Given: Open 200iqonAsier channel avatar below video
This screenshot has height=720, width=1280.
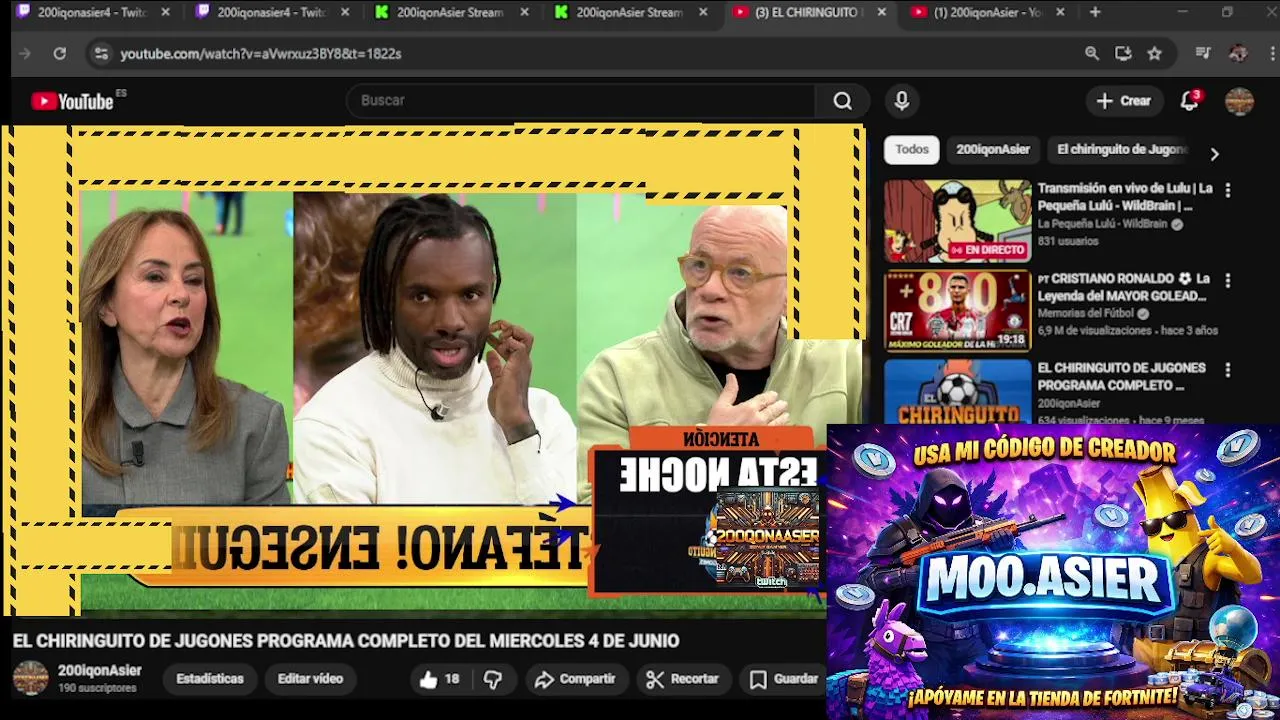Looking at the screenshot, I should point(30,678).
